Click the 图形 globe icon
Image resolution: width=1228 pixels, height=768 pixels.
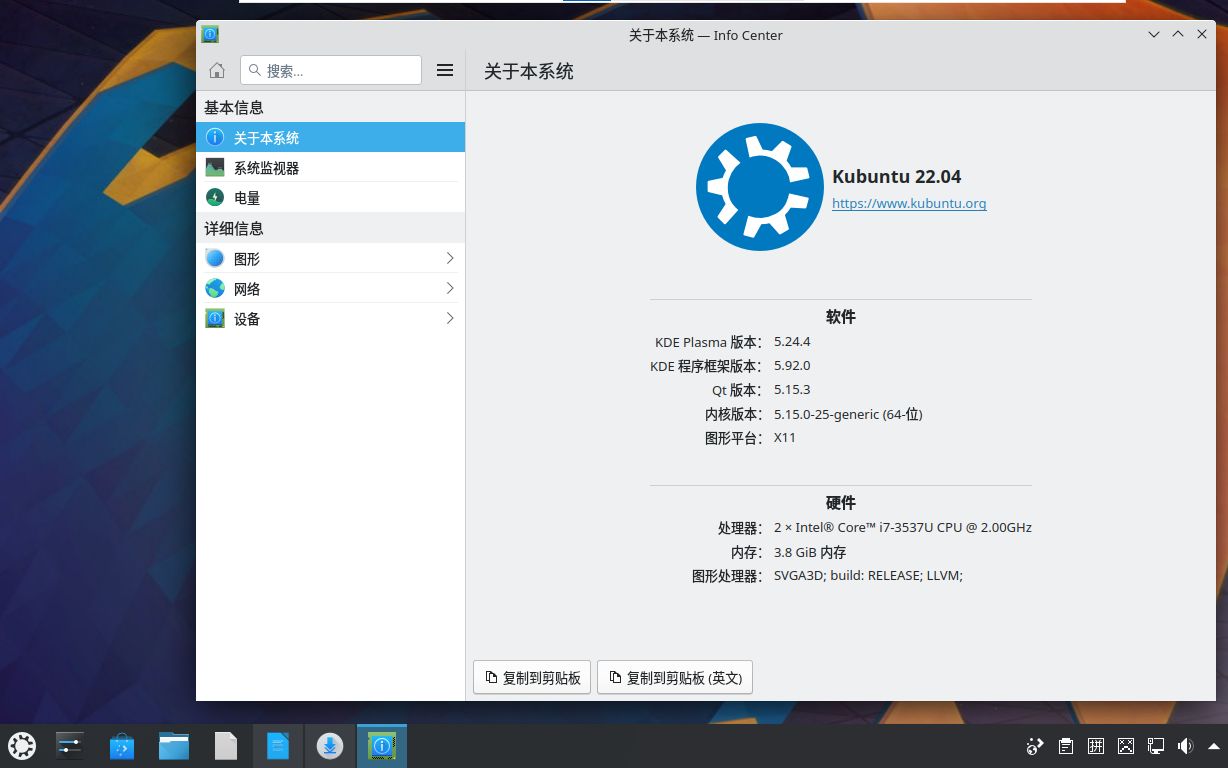pyautogui.click(x=215, y=258)
